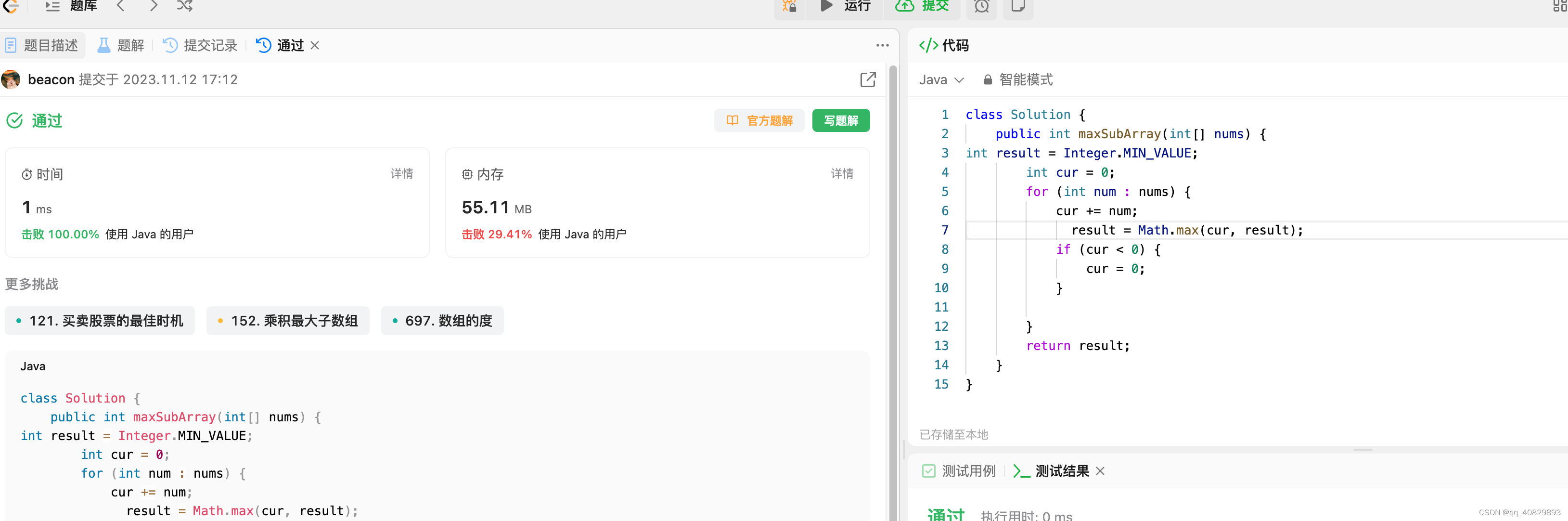Open the notes icon
The height and width of the screenshot is (521, 1568).
(1018, 6)
